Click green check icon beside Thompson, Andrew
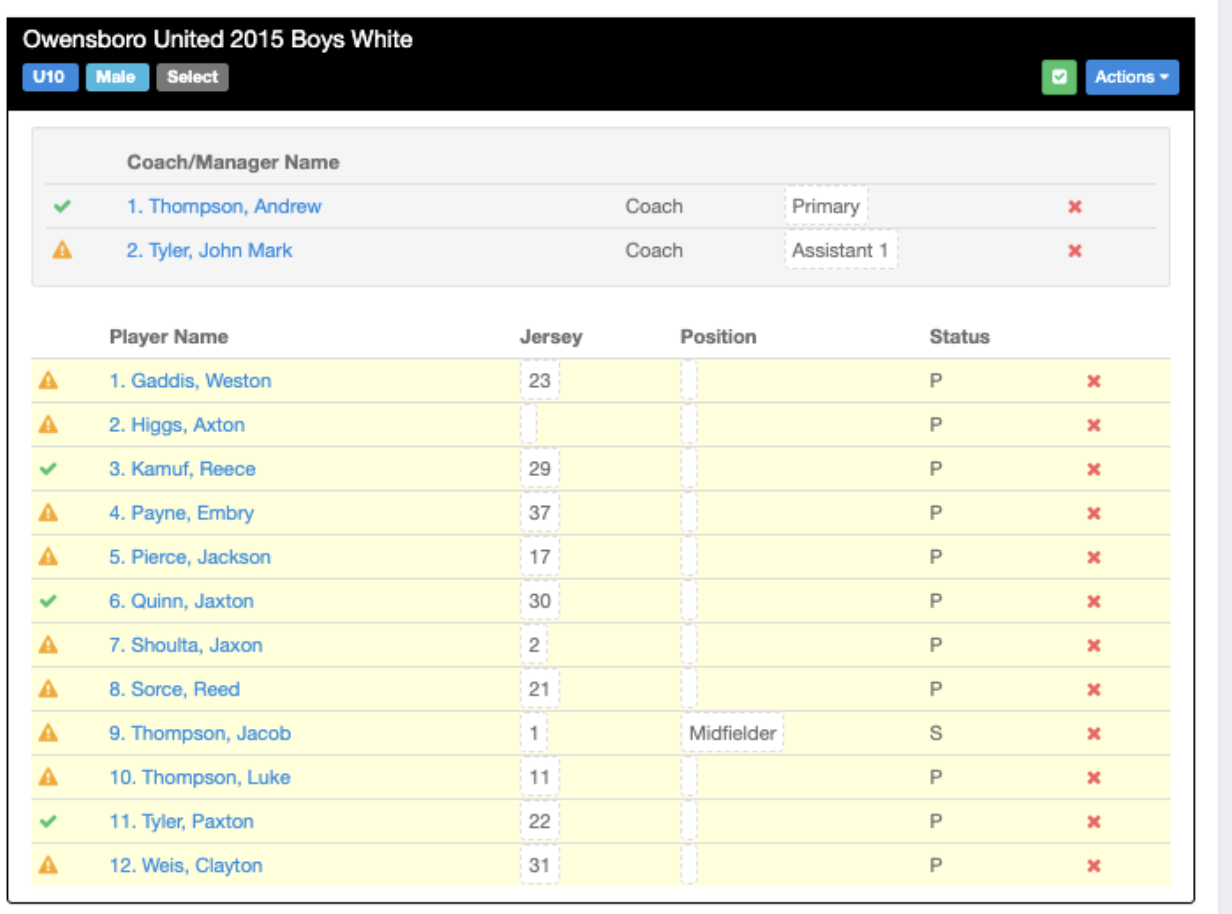The width and height of the screenshot is (1232, 914). (62, 207)
